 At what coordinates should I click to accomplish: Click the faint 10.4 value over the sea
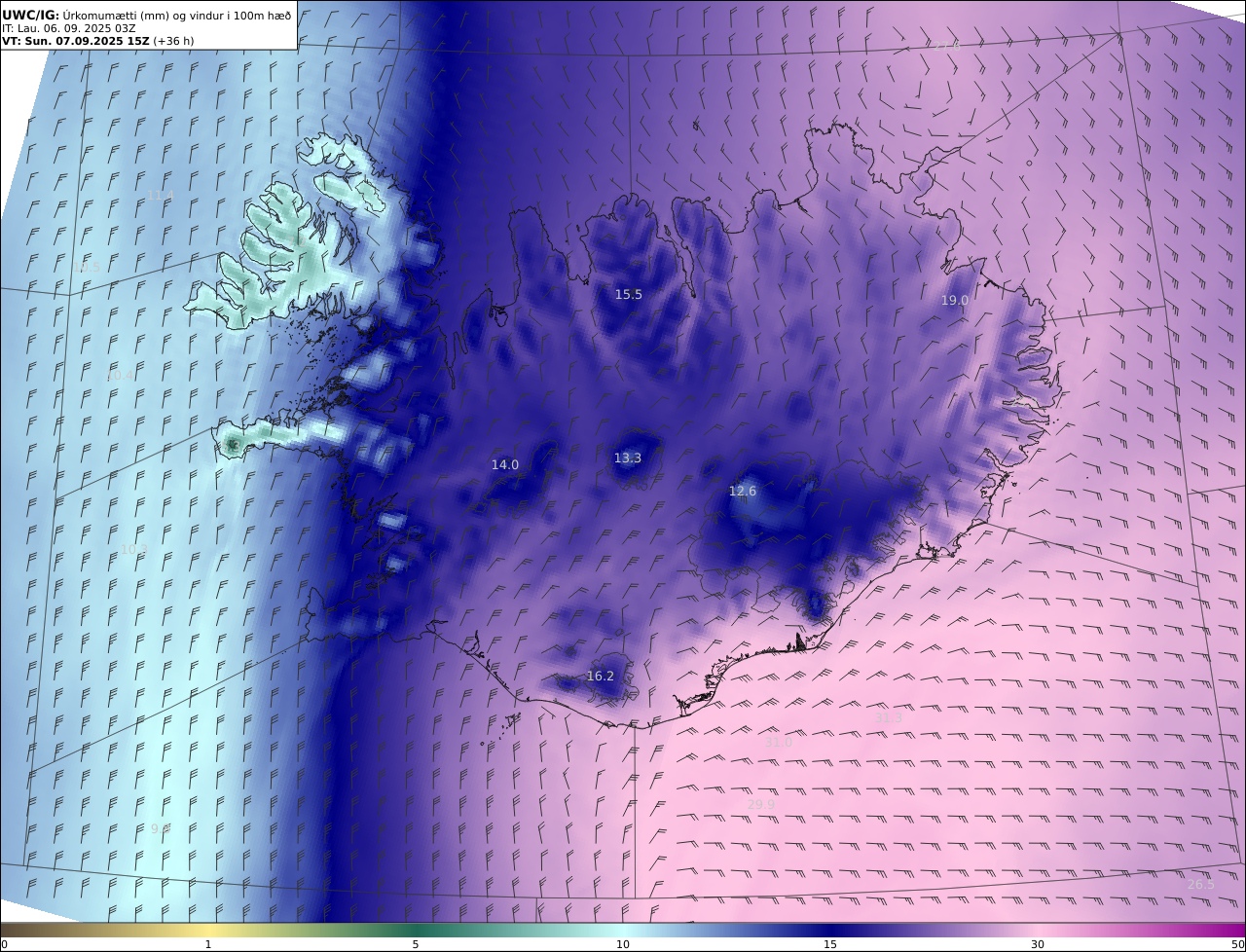(x=120, y=376)
